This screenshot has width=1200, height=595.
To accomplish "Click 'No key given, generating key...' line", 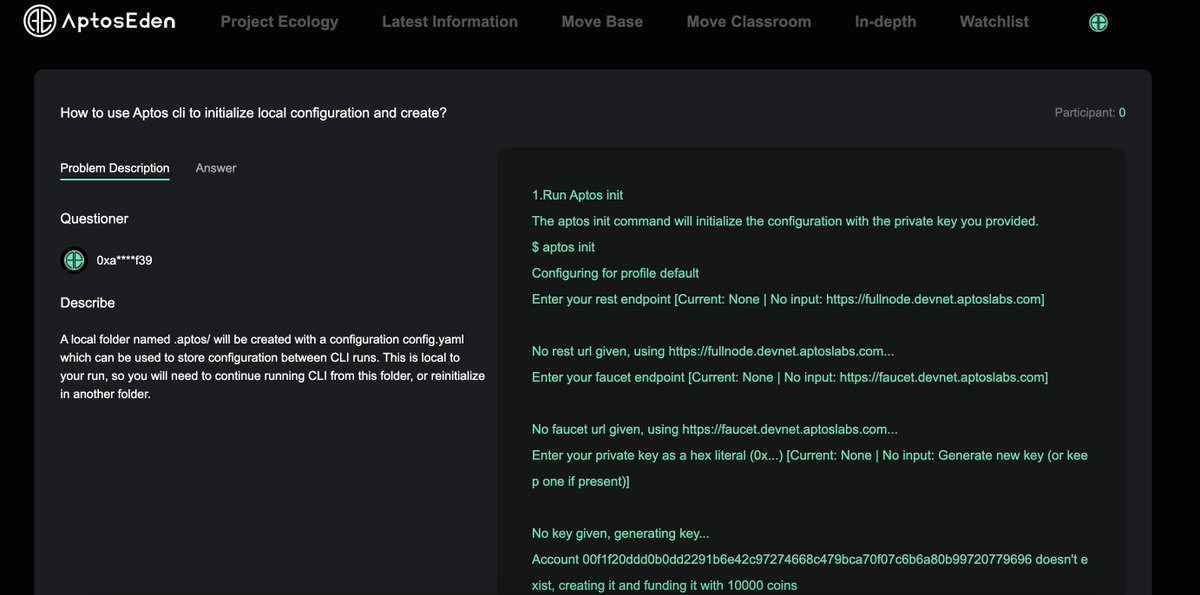I will click(621, 533).
